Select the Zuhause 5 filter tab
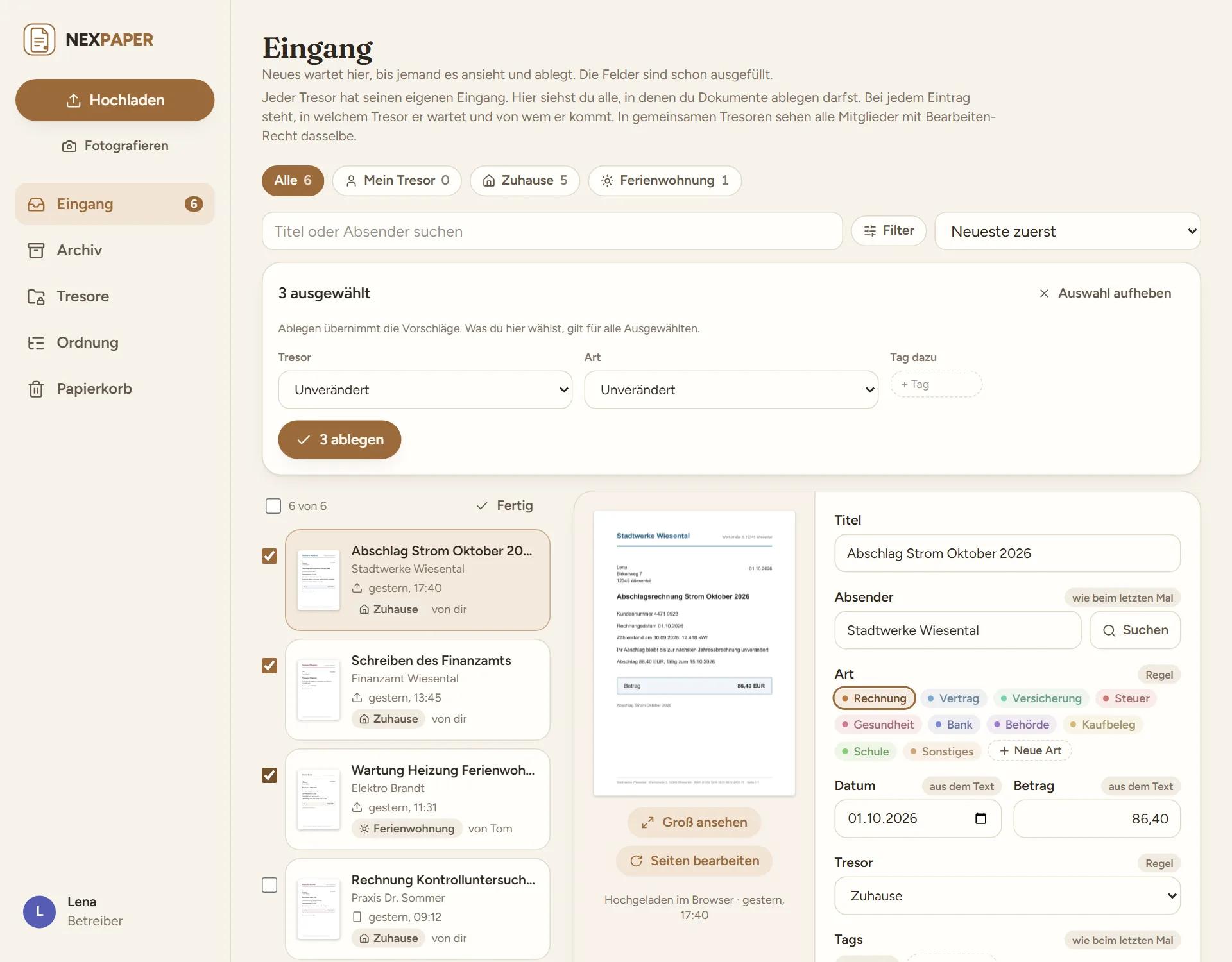The height and width of the screenshot is (962, 1232). tap(524, 181)
